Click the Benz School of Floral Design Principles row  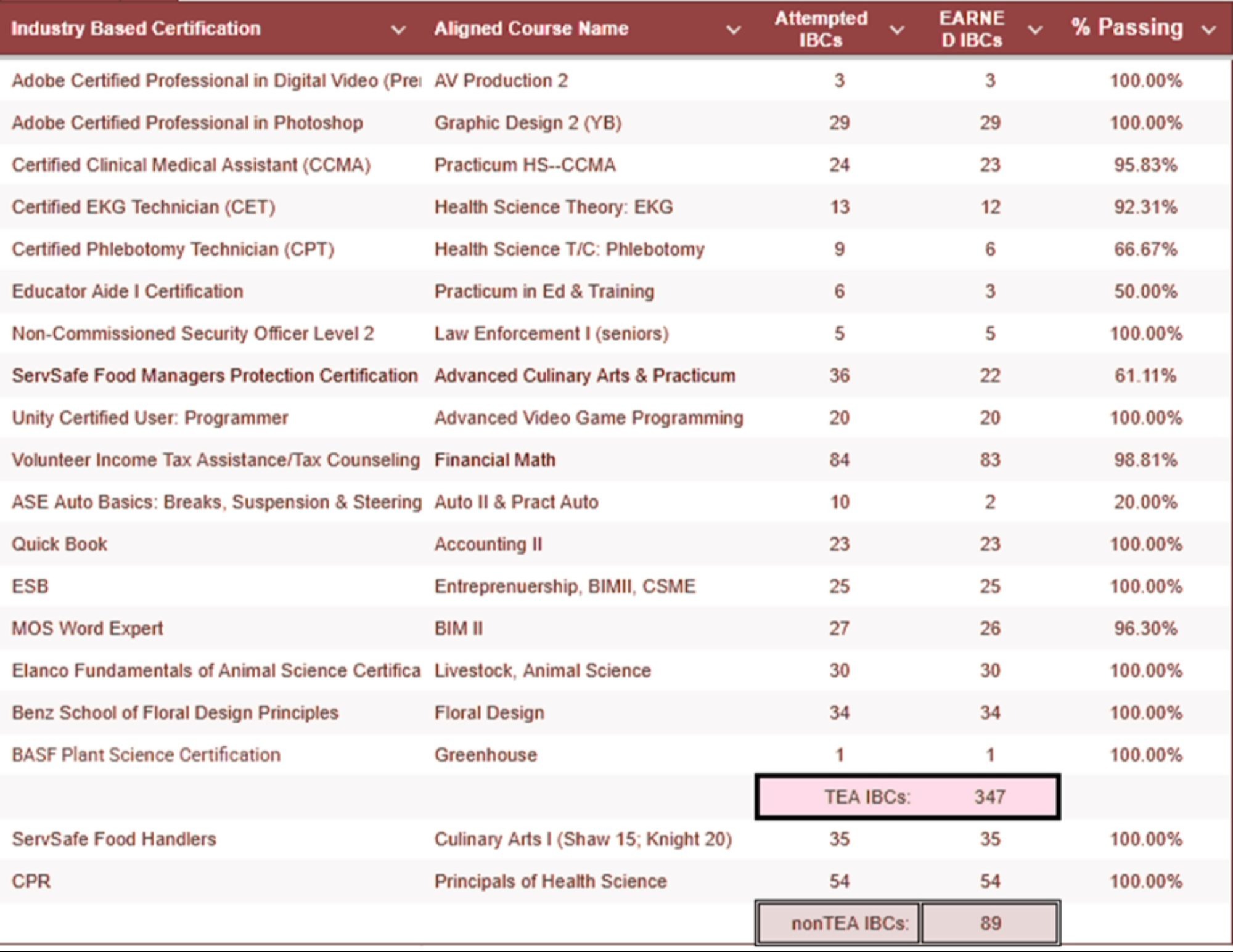[174, 712]
